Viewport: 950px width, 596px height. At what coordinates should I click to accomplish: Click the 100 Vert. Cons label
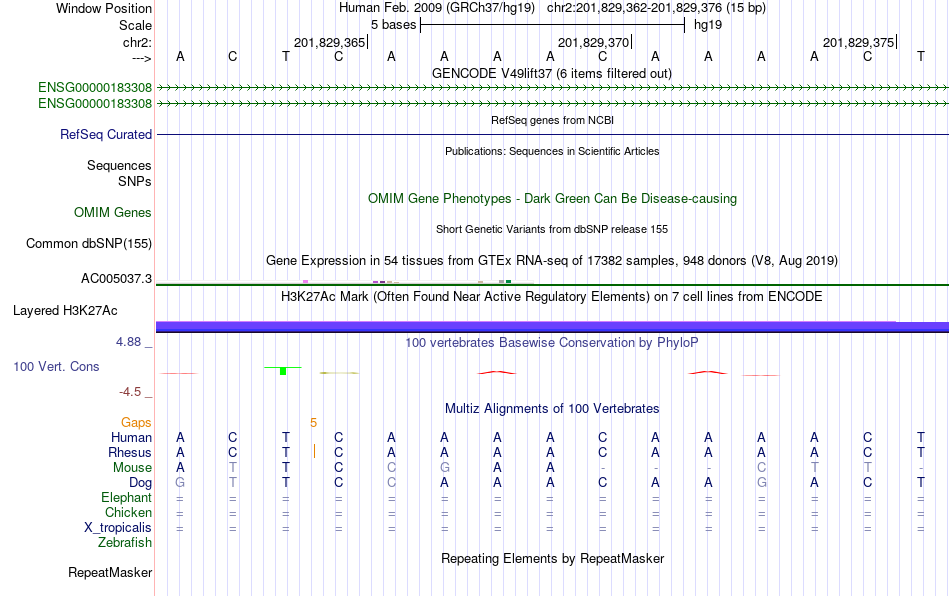pos(56,366)
